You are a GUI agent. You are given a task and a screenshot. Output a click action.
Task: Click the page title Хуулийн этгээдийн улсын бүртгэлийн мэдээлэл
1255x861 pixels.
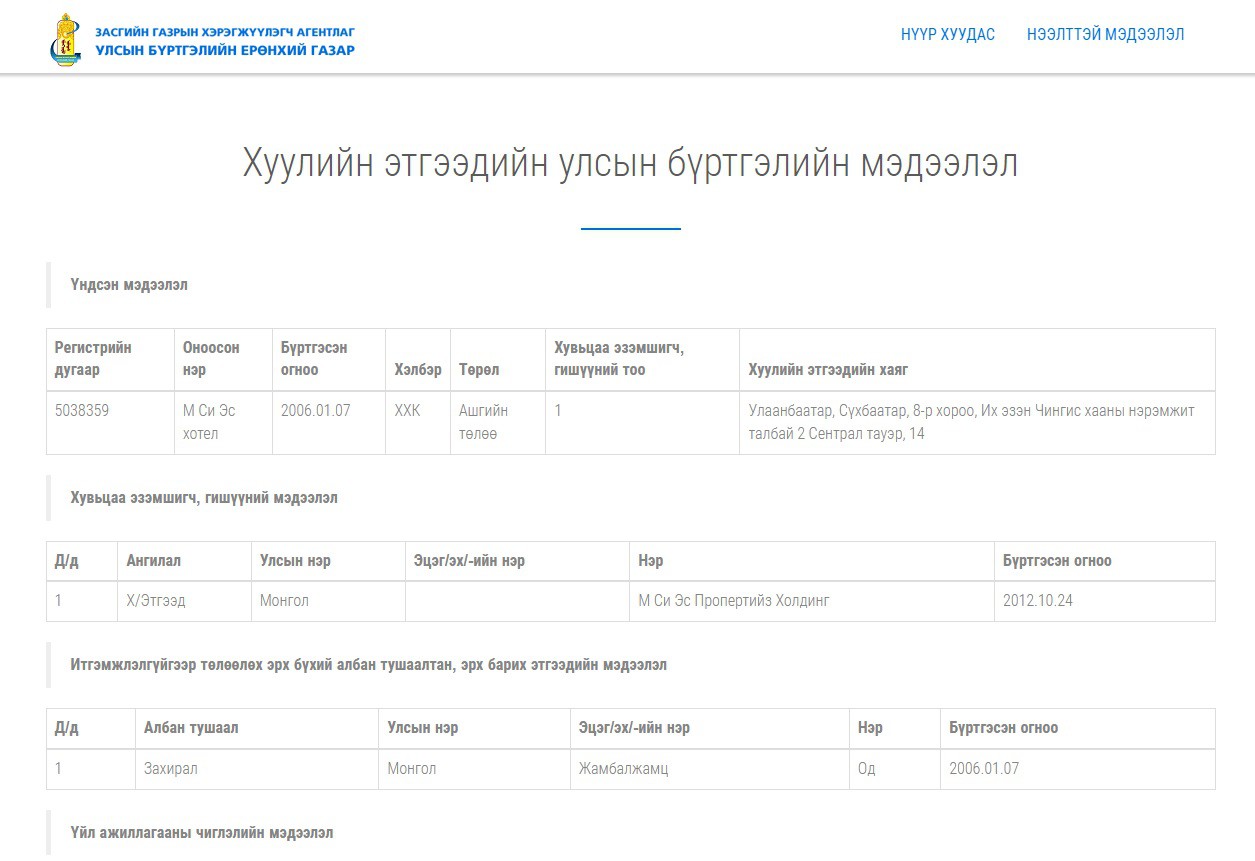click(630, 163)
